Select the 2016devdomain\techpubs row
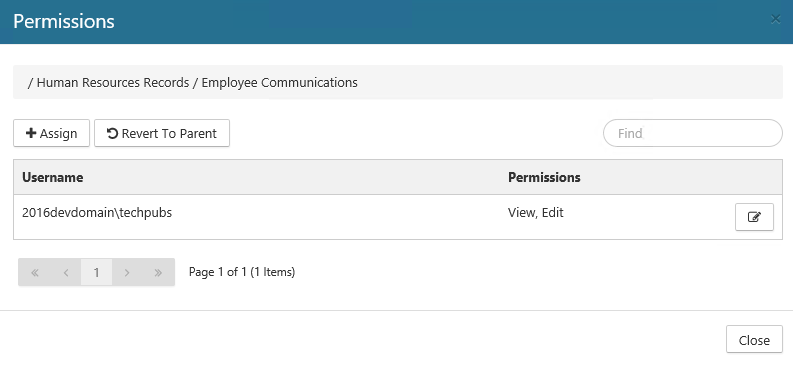The image size is (793, 366). pos(398,217)
